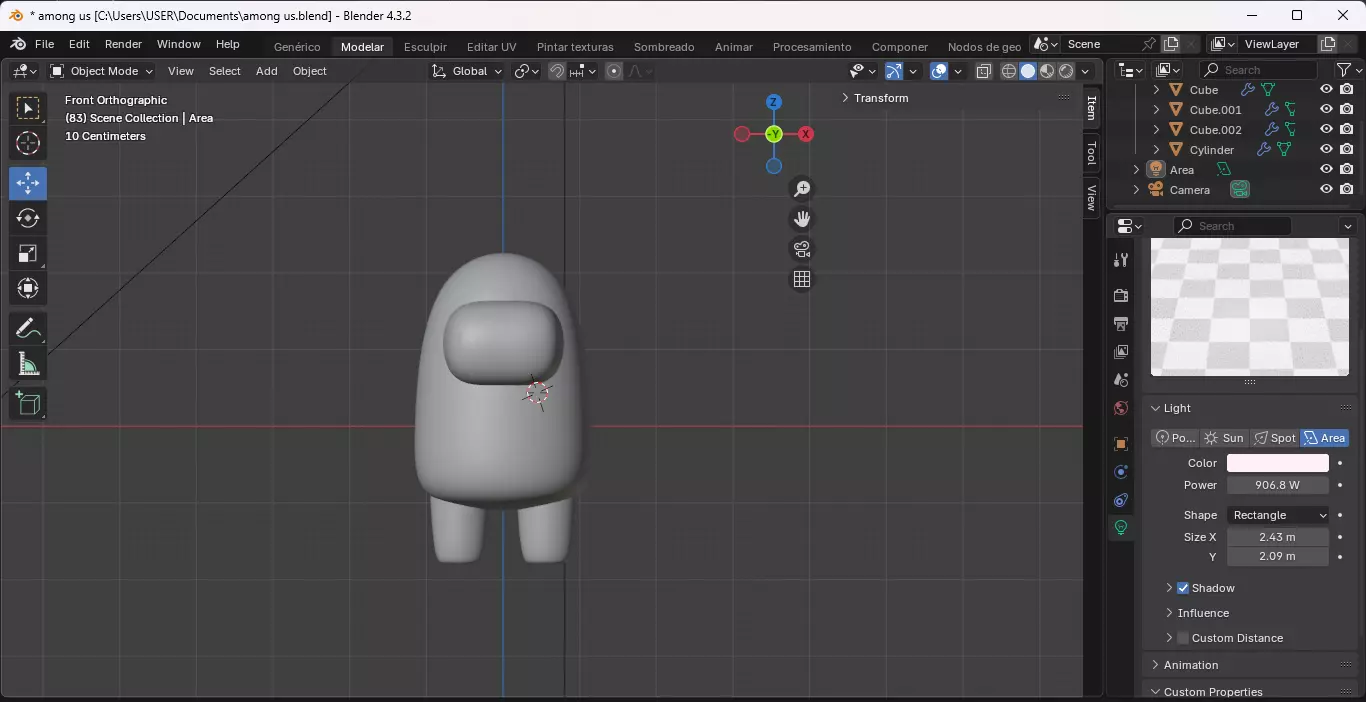Screen dimensions: 1366x702
Task: Select the Add Cube tool
Action: (x=28, y=403)
